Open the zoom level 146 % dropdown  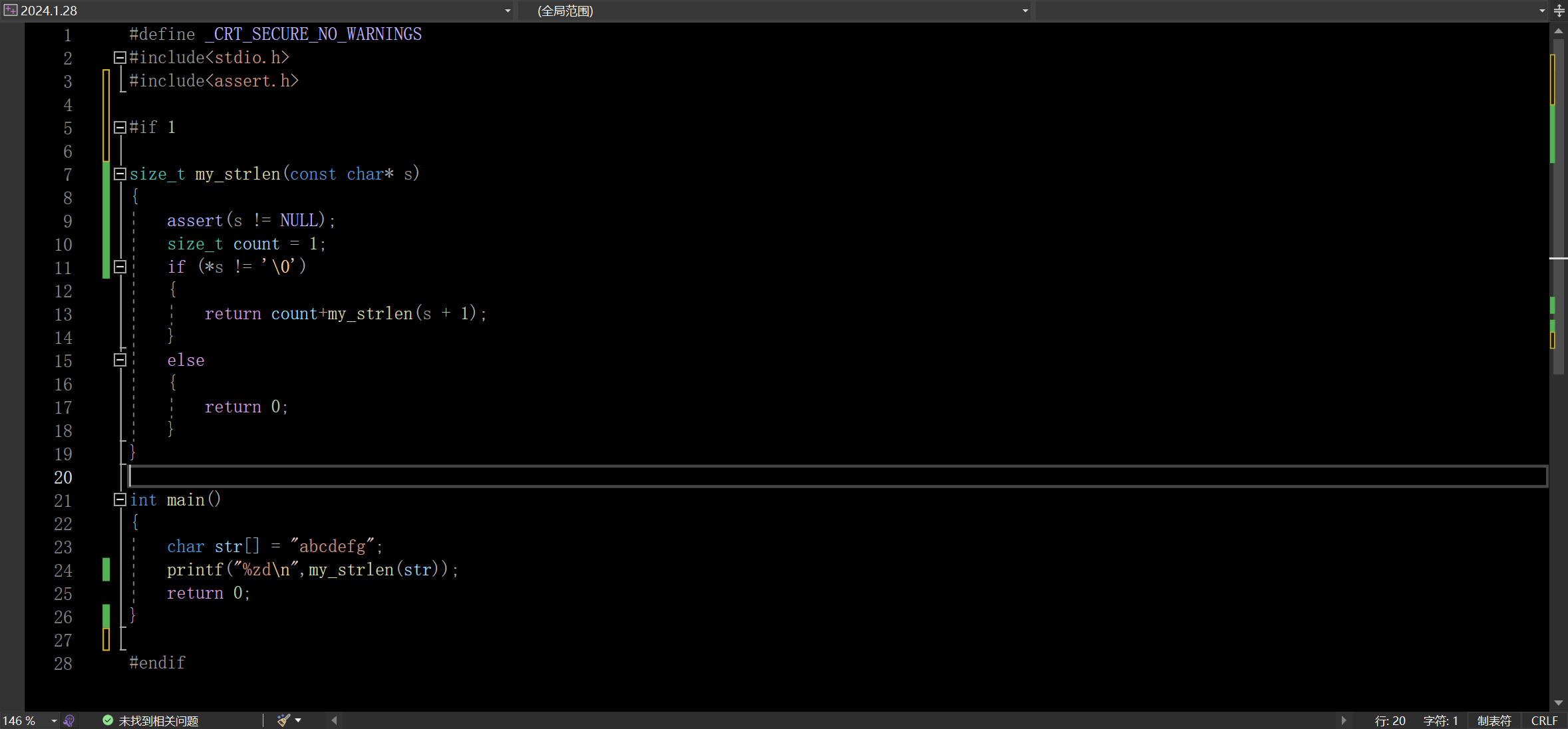54,720
